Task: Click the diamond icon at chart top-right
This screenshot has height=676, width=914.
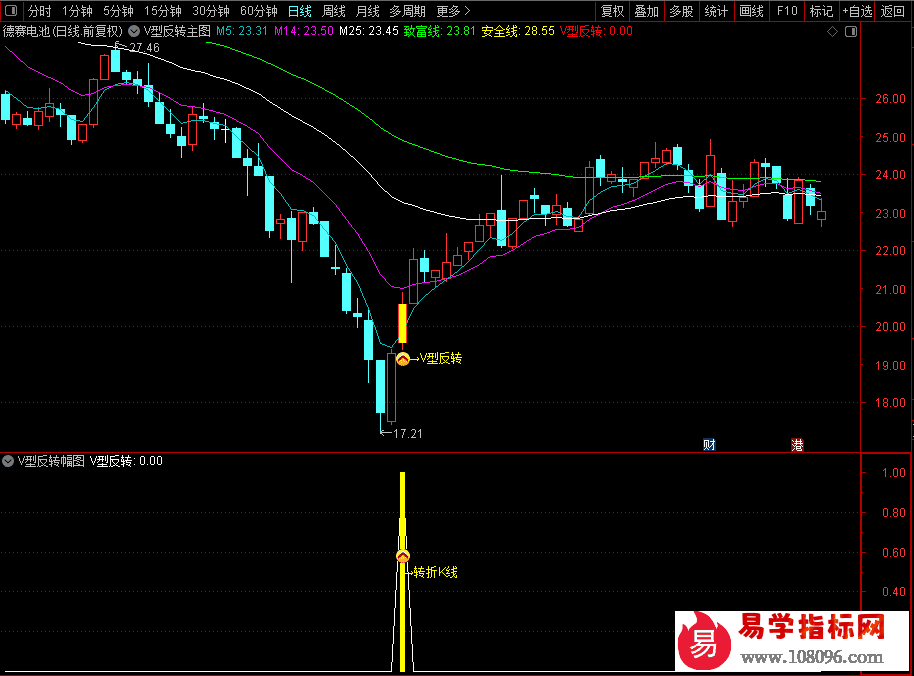Action: pyautogui.click(x=833, y=31)
